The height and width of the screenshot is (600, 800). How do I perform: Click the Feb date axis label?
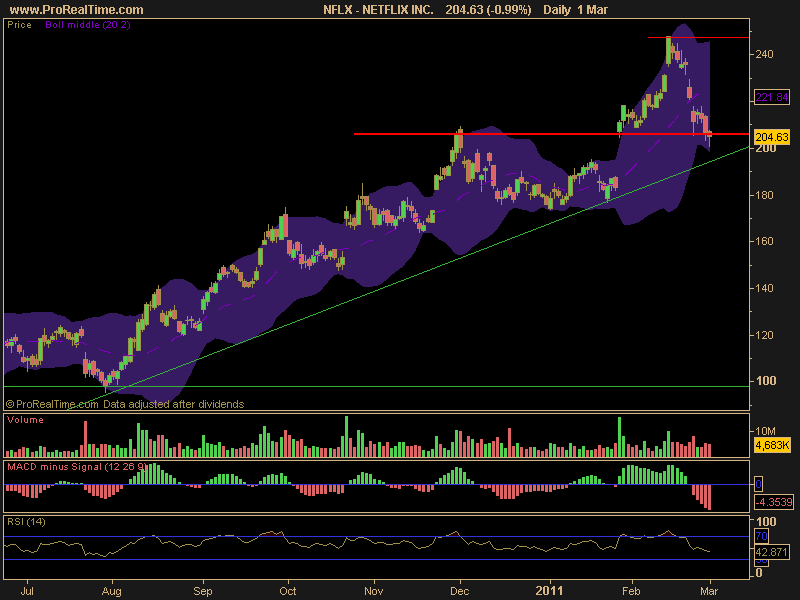point(631,591)
